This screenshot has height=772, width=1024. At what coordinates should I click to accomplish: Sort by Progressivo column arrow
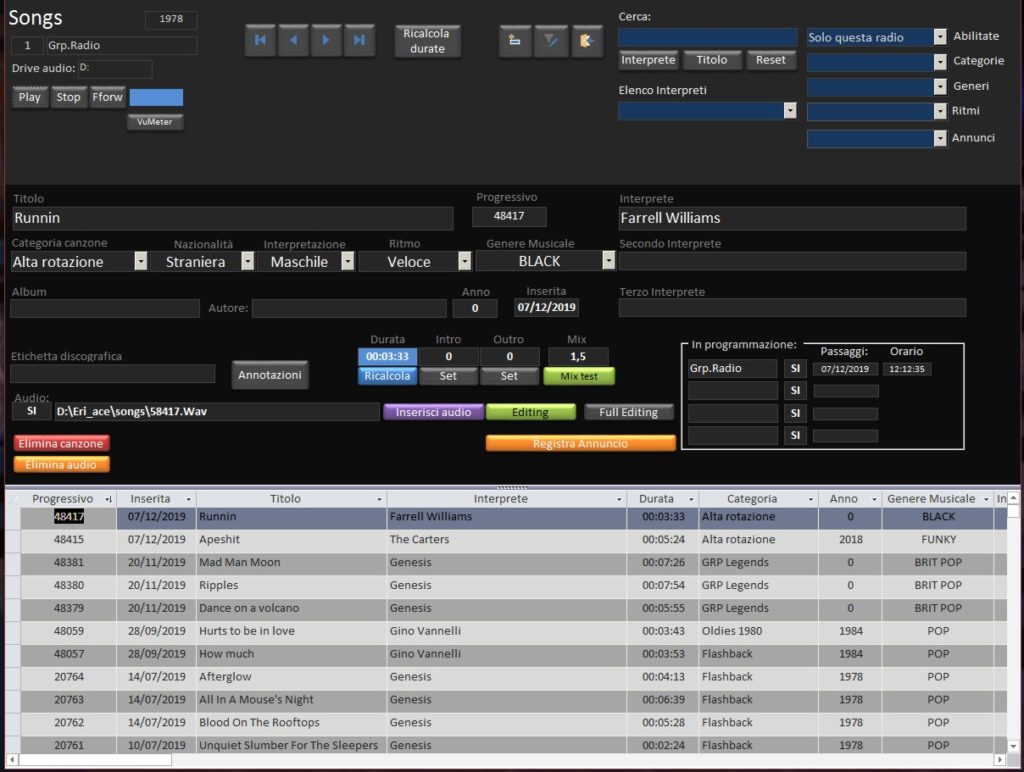click(x=108, y=499)
